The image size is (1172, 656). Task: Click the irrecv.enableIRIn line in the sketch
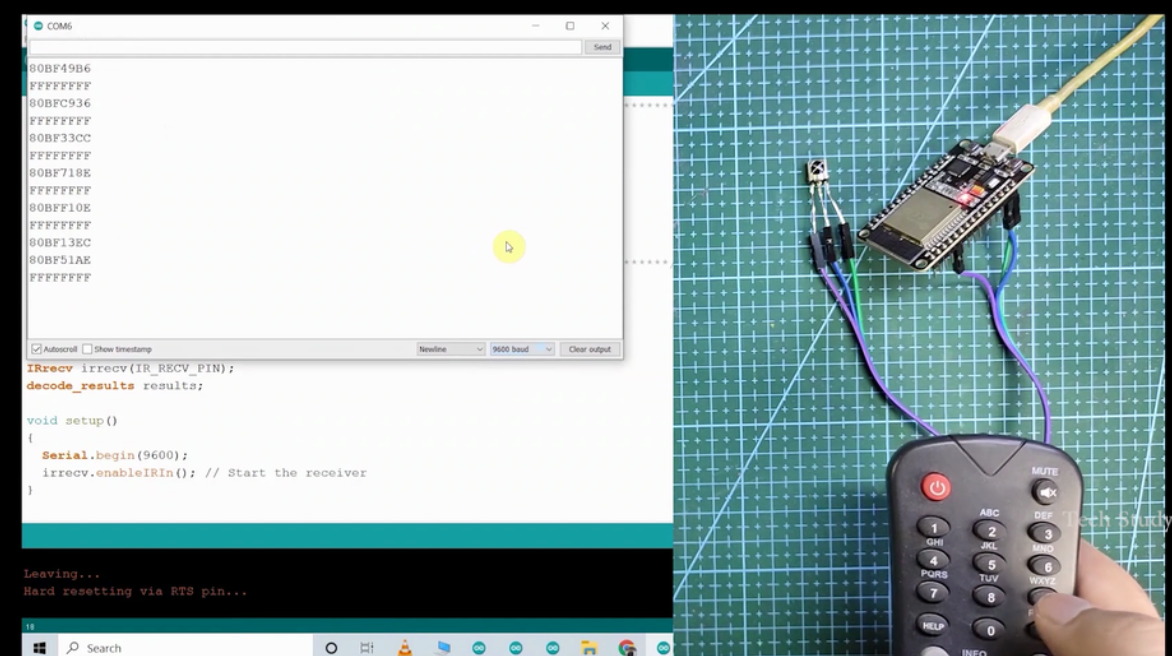[150, 472]
